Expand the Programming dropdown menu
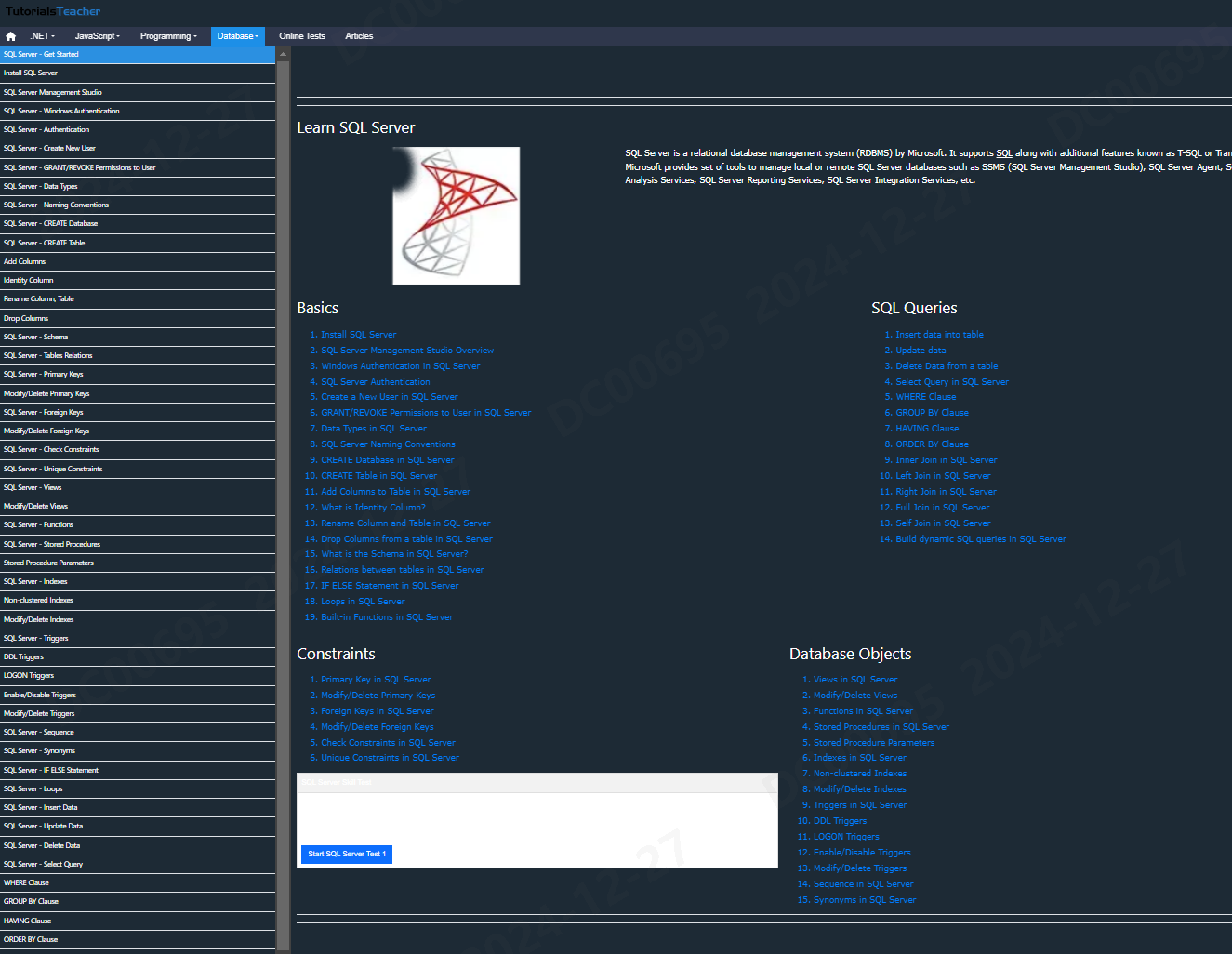Screen dimensions: 1232x954 tap(168, 36)
